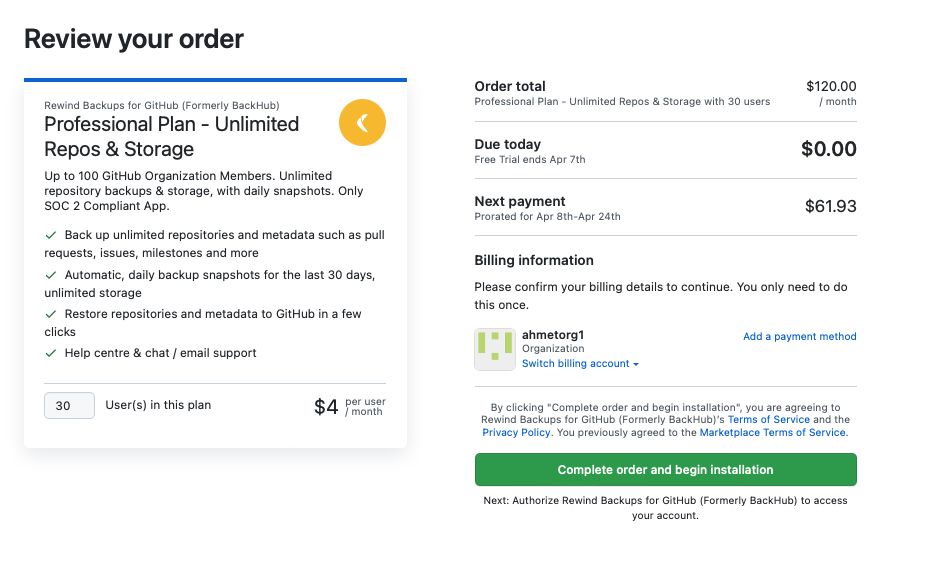Click checkmark beside 'Back up unlimited repositories'
This screenshot has width=929, height=565.
(x=51, y=235)
